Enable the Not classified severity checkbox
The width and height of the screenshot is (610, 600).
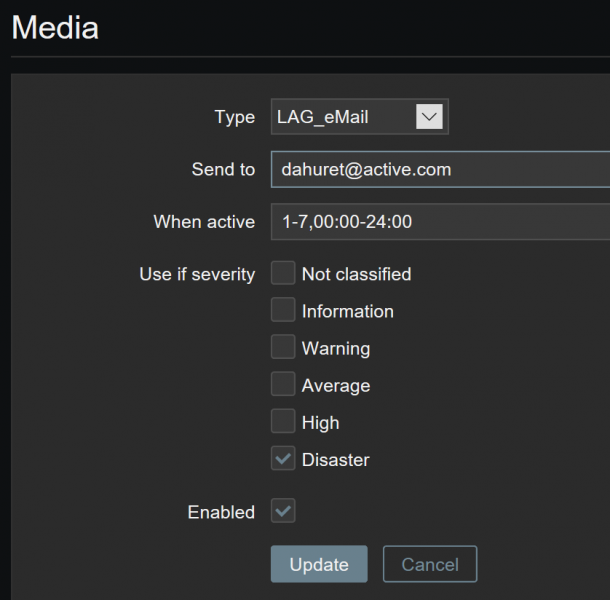pyautogui.click(x=283, y=273)
